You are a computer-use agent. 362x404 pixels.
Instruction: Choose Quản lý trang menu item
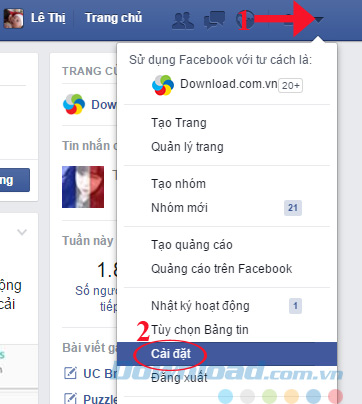click(x=187, y=147)
